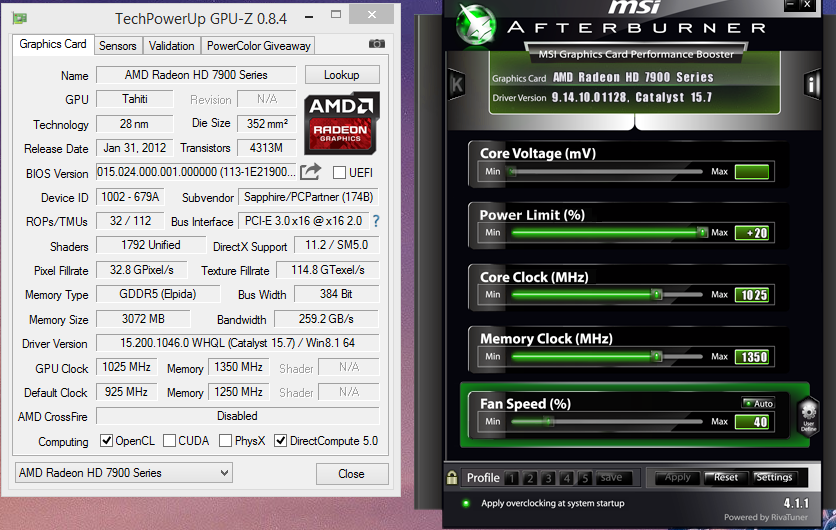Toggle Apply overclocking at system startup
Screen dimensions: 836x530
pyautogui.click(x=466, y=503)
